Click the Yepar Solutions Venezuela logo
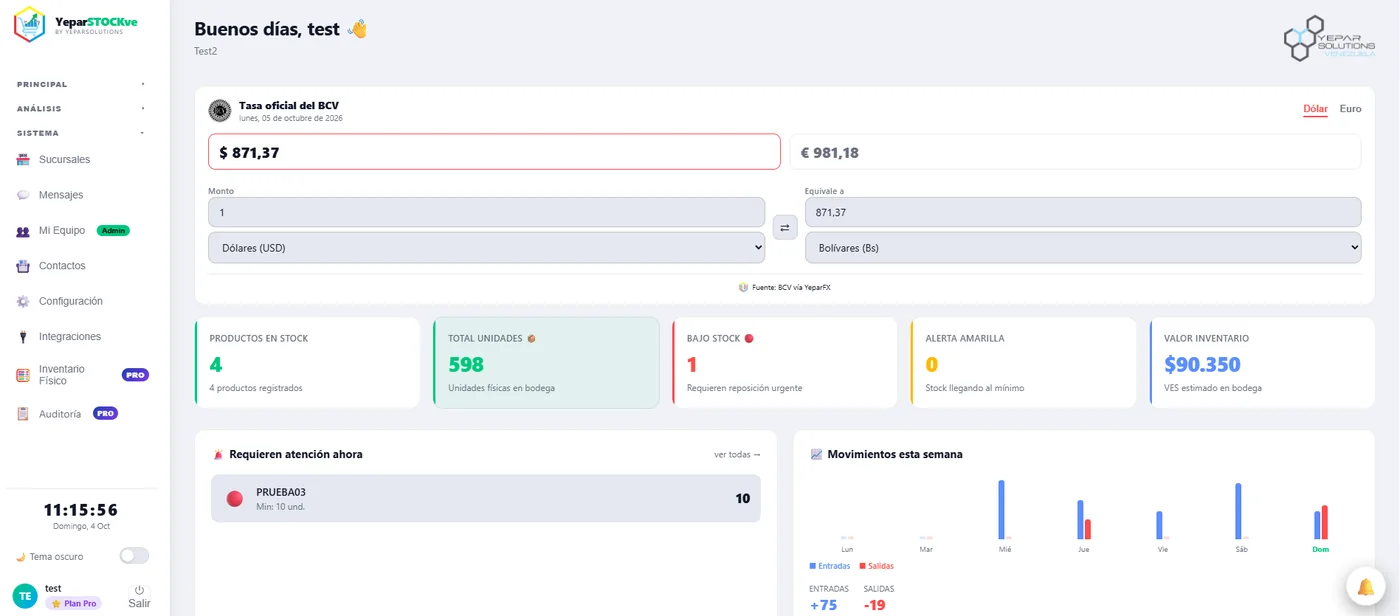1400x616 pixels. pos(1329,38)
